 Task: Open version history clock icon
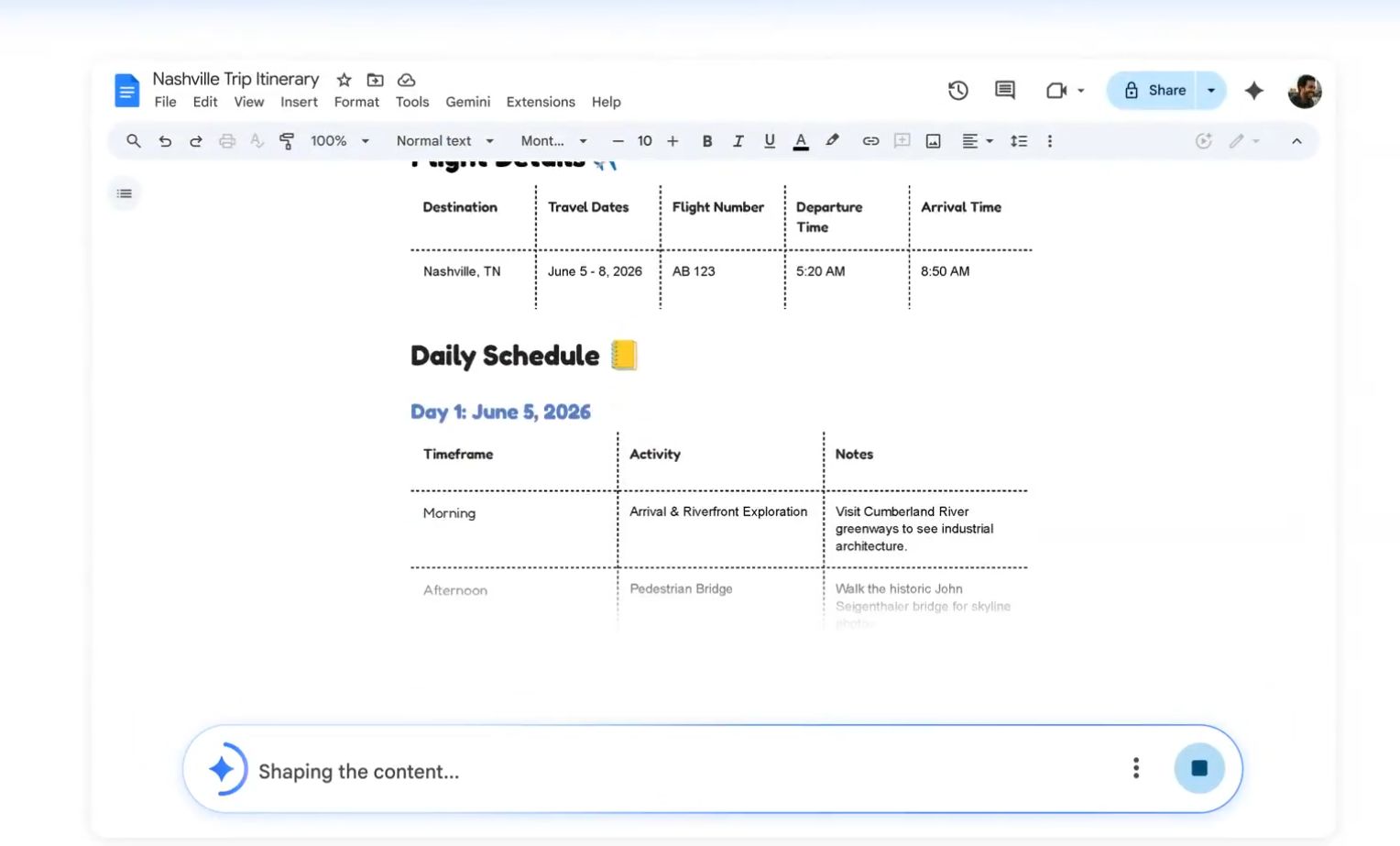pos(957,90)
